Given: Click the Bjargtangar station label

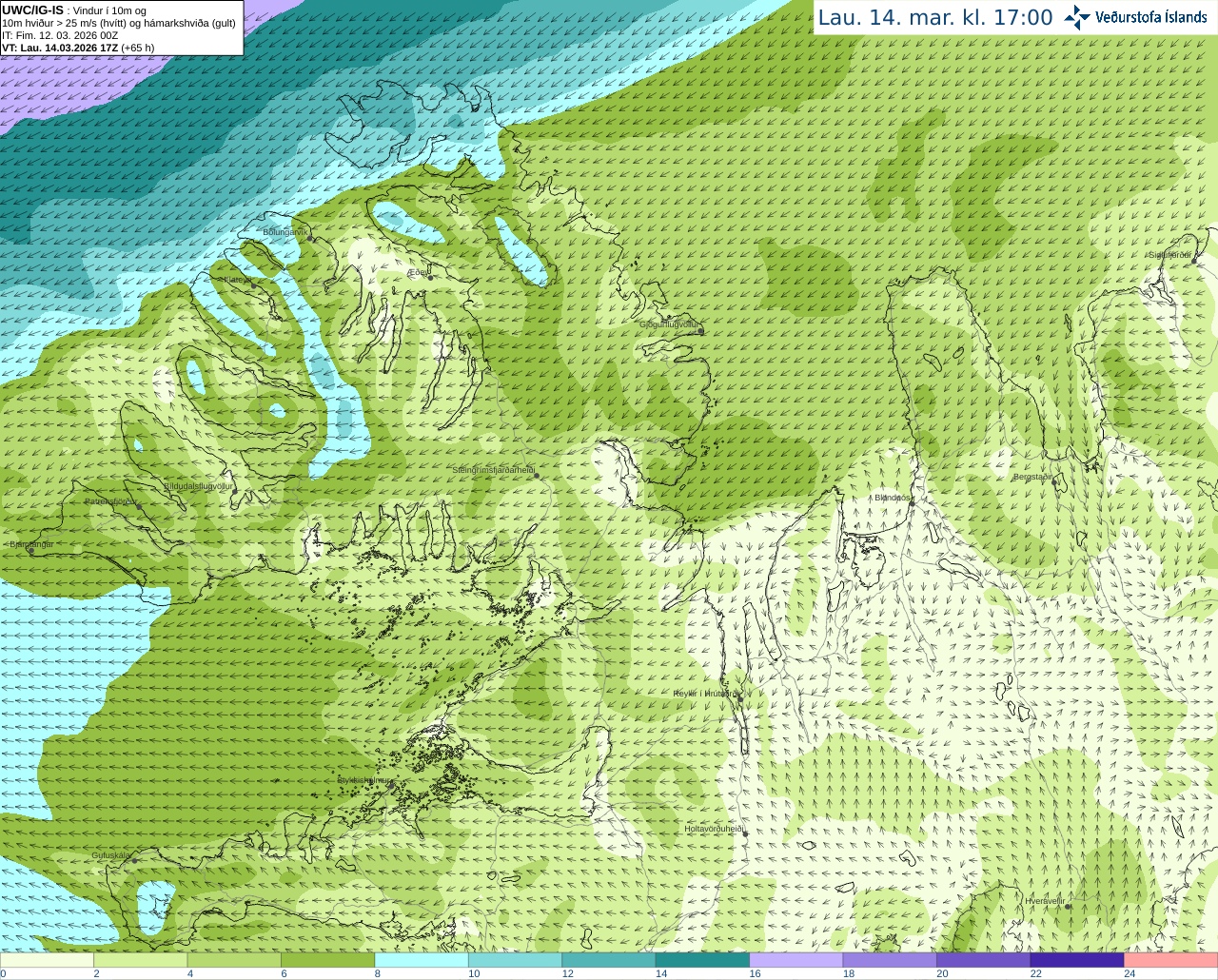Looking at the screenshot, I should click(31, 545).
